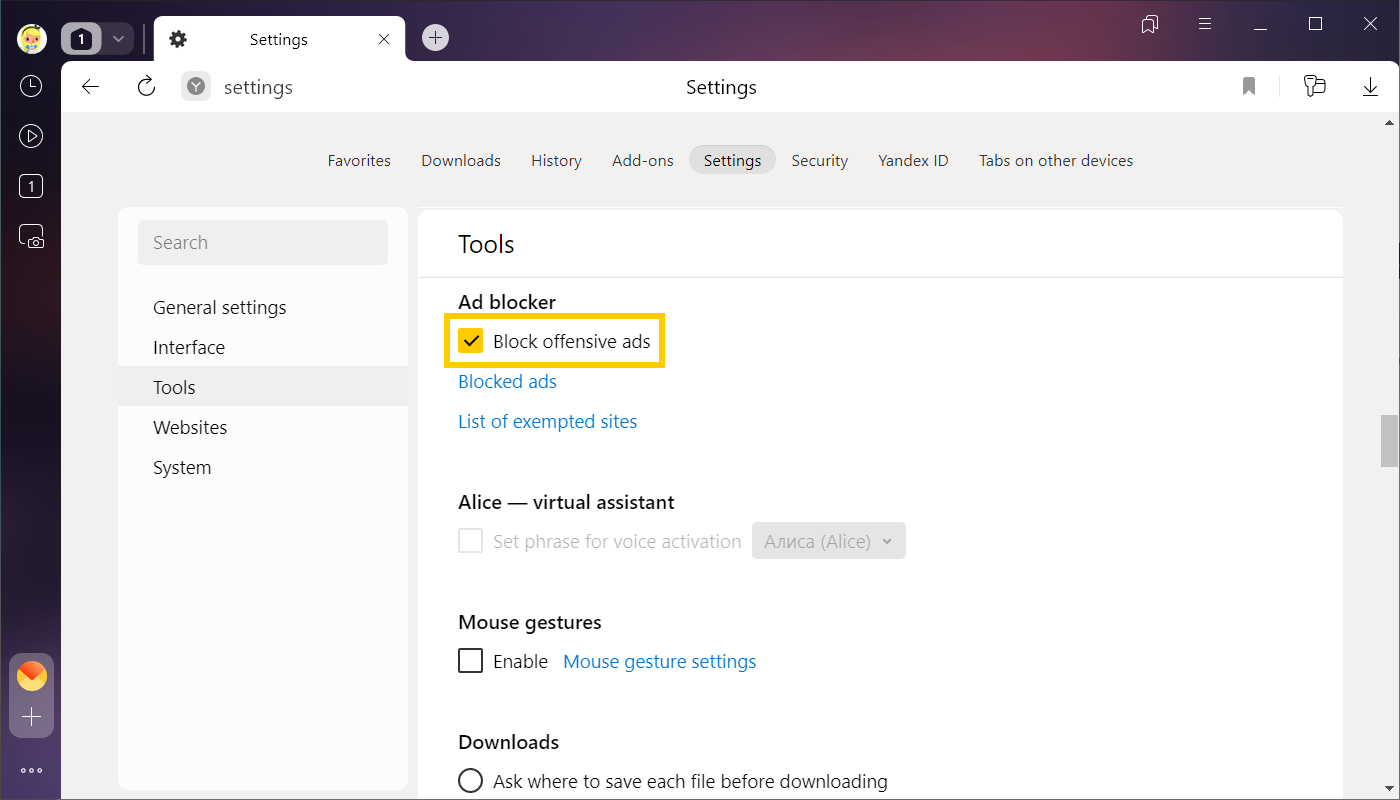Bookmark this page with the bookmark icon

1249,87
